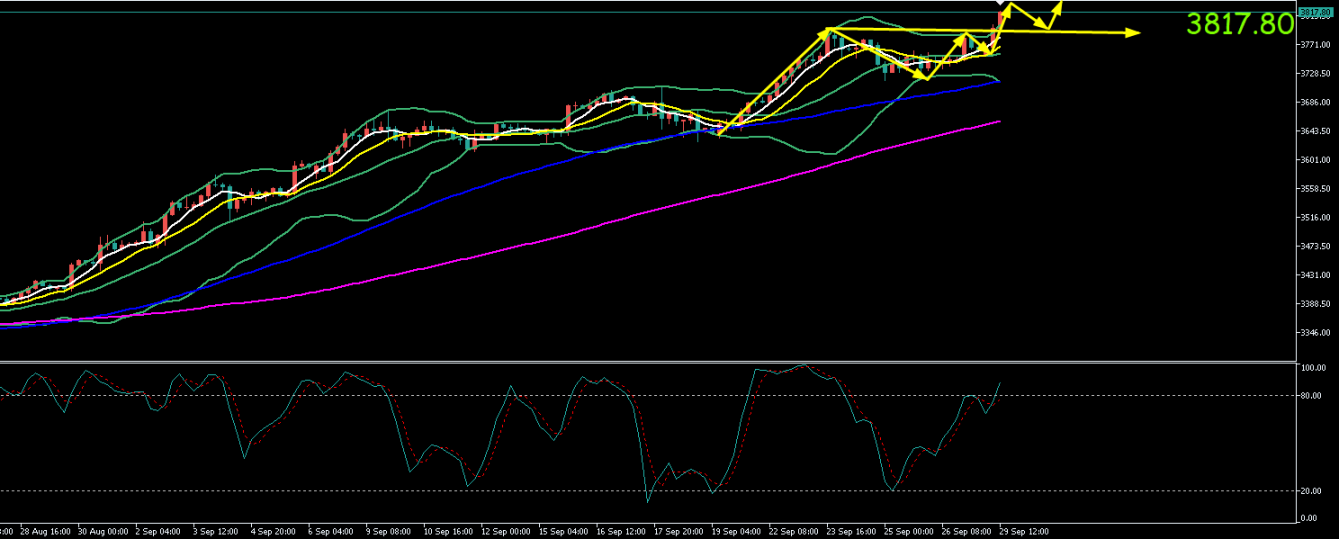Select the 2 Sep 04:00 time label
1339x539 pixels.
[158, 531]
